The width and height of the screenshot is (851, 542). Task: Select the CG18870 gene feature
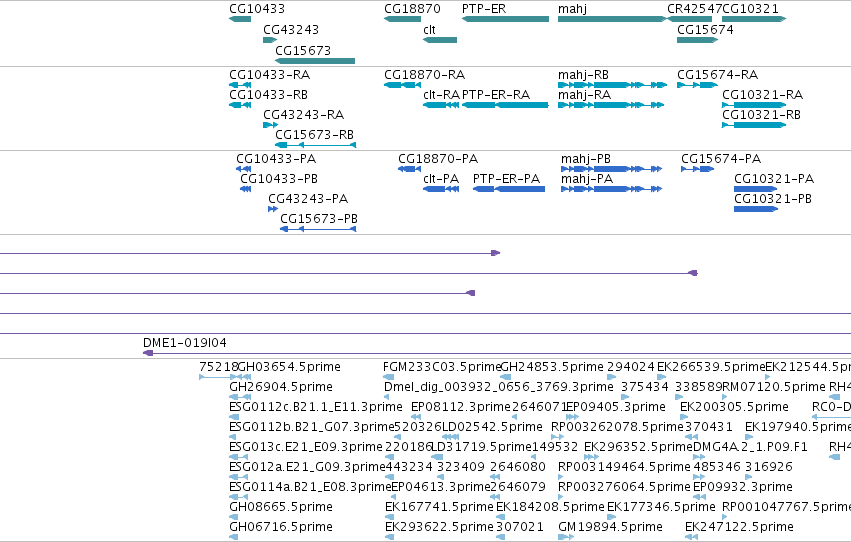pos(402,19)
